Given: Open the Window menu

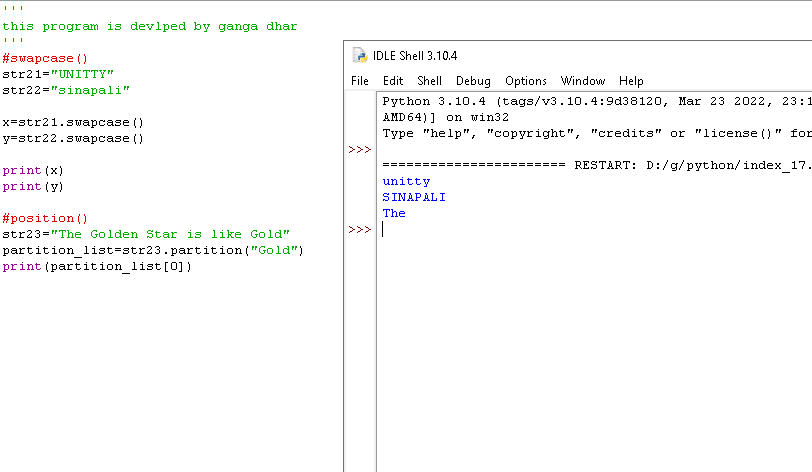Looking at the screenshot, I should (x=582, y=81).
